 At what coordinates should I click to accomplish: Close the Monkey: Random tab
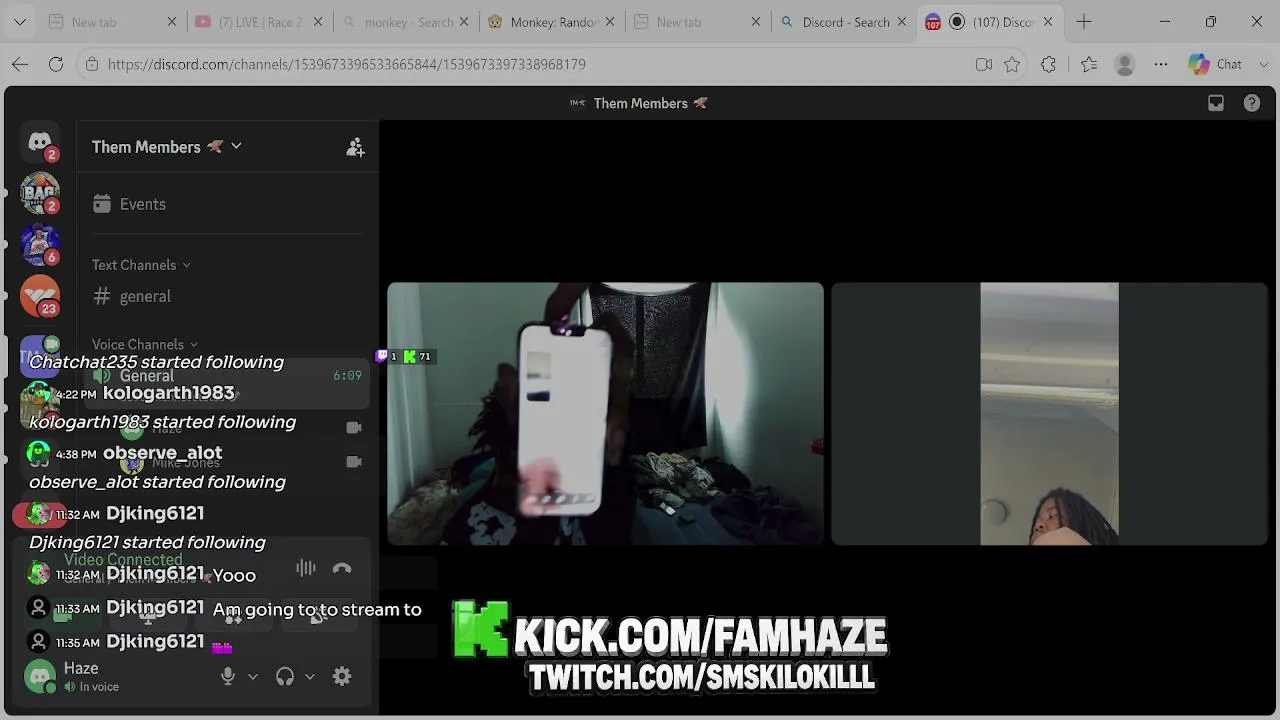(610, 22)
